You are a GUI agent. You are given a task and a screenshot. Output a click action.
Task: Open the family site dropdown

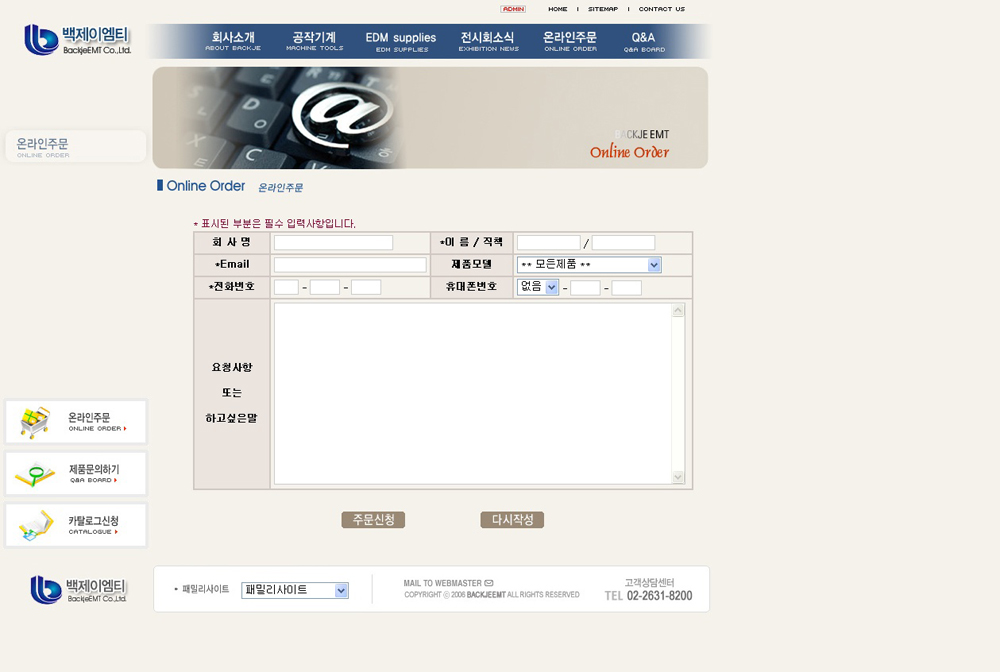pyautogui.click(x=341, y=590)
